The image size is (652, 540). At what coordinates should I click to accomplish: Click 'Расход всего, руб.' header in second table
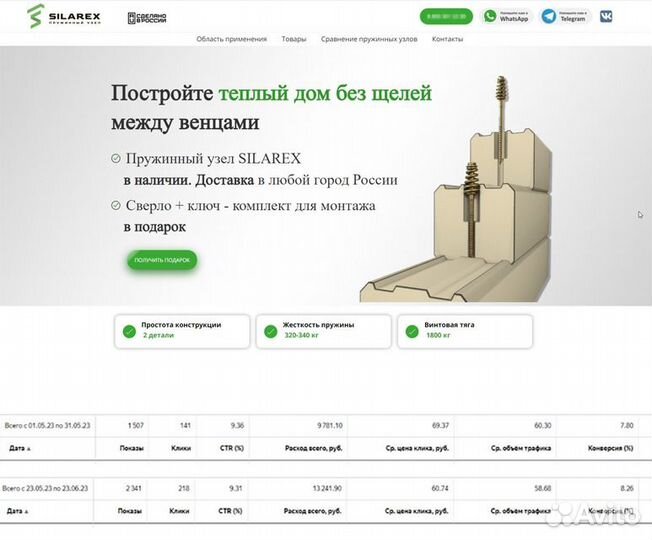[313, 511]
